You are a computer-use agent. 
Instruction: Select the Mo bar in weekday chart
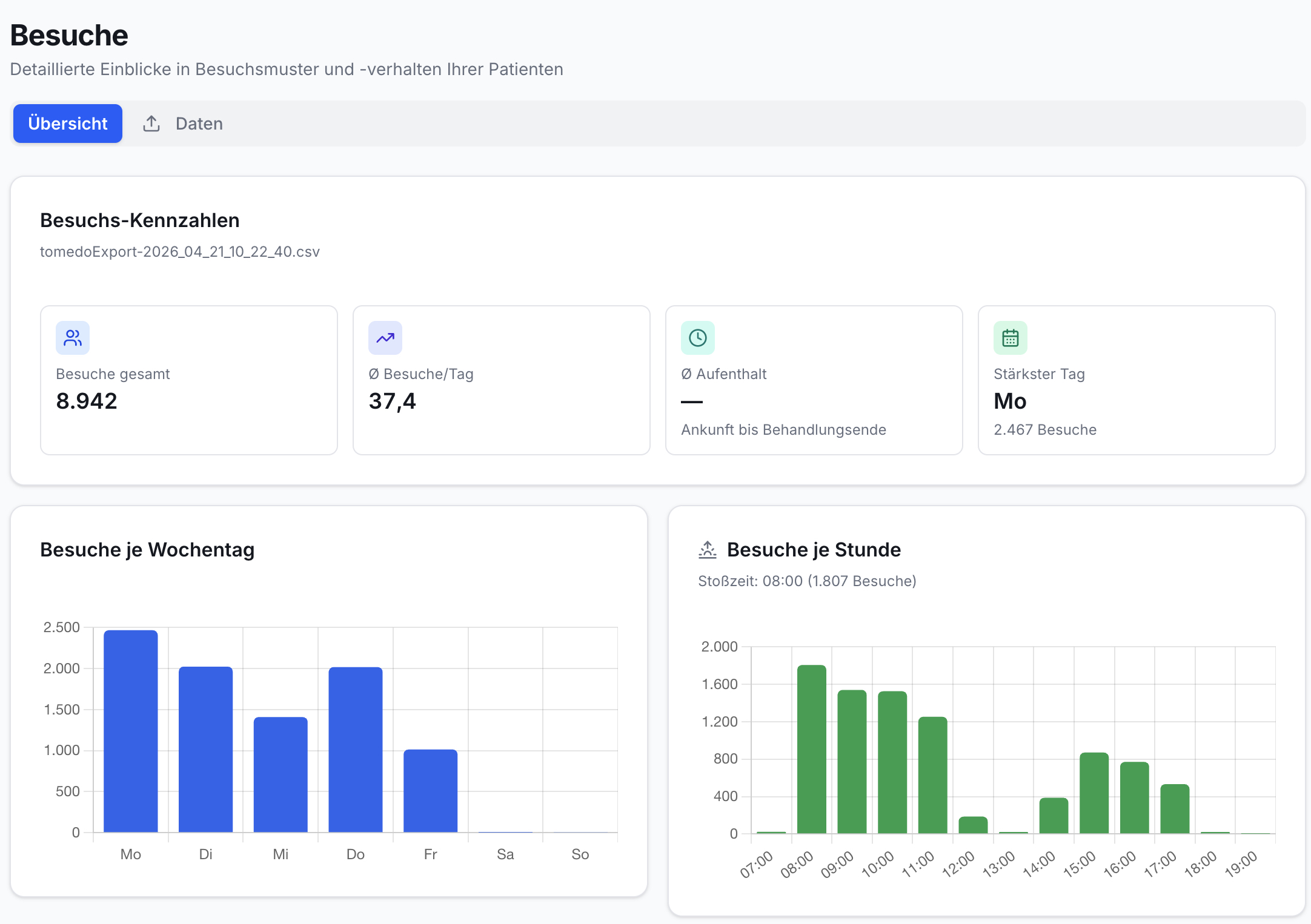click(x=131, y=731)
